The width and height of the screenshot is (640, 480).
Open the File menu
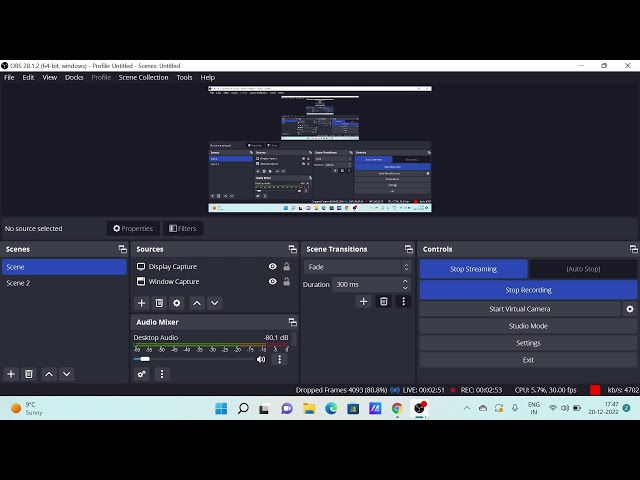pyautogui.click(x=9, y=77)
